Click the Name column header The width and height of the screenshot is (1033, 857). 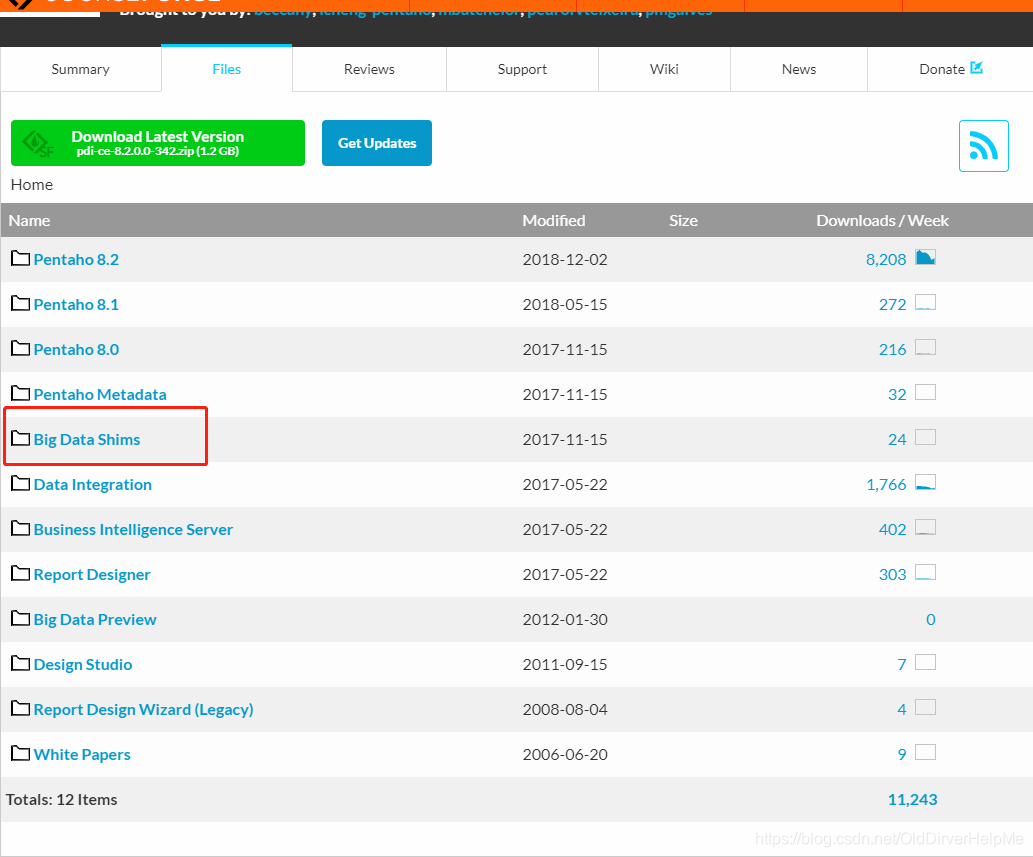(x=29, y=221)
